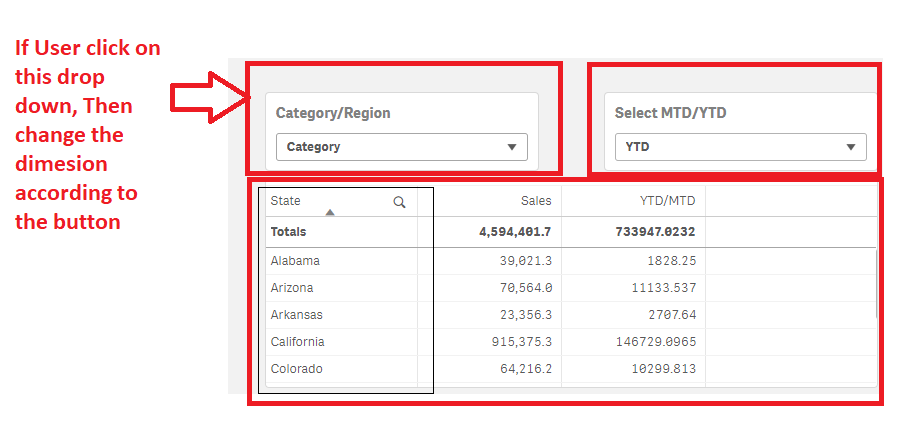914x438 pixels.
Task: Click the Totals row label
Action: click(288, 231)
